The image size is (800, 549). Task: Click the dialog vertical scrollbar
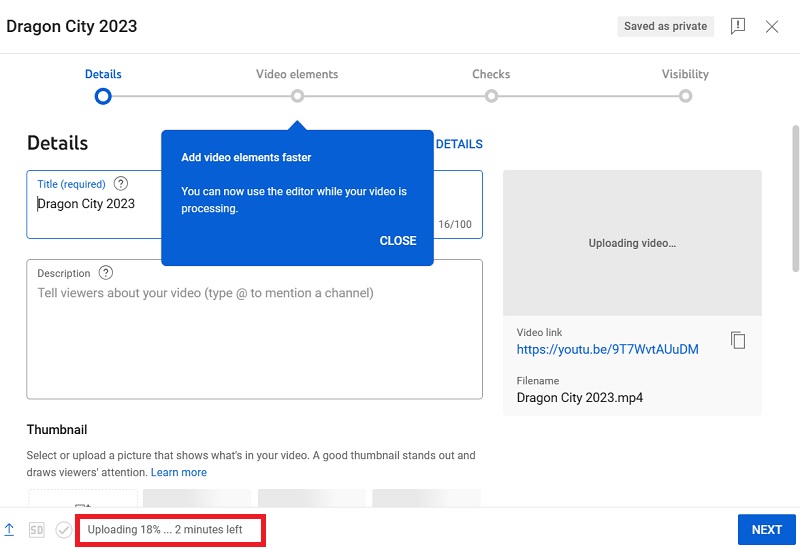[795, 198]
